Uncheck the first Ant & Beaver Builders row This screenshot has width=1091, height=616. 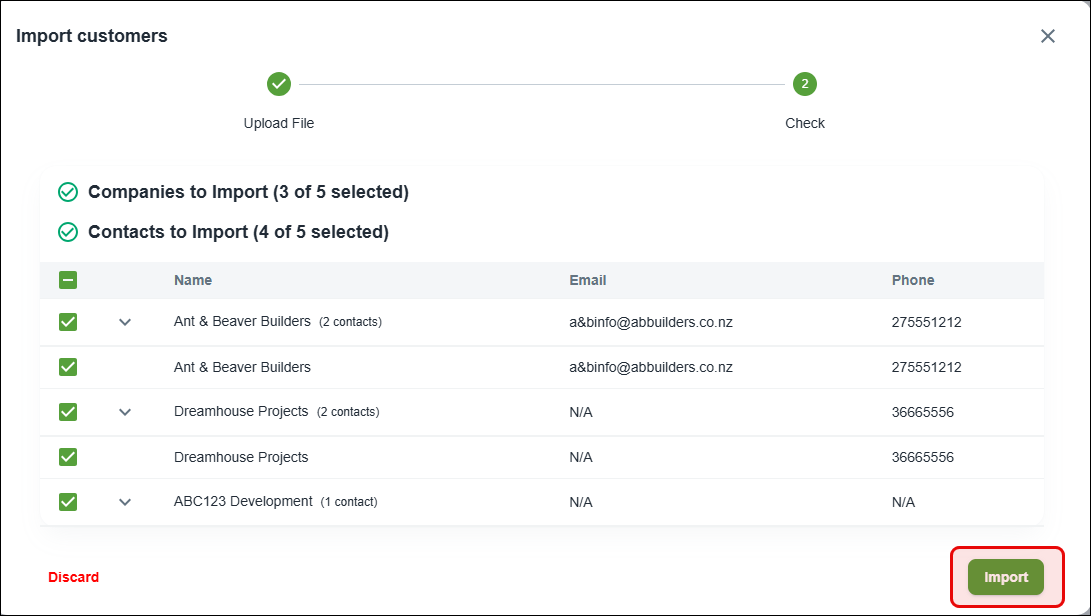67,321
